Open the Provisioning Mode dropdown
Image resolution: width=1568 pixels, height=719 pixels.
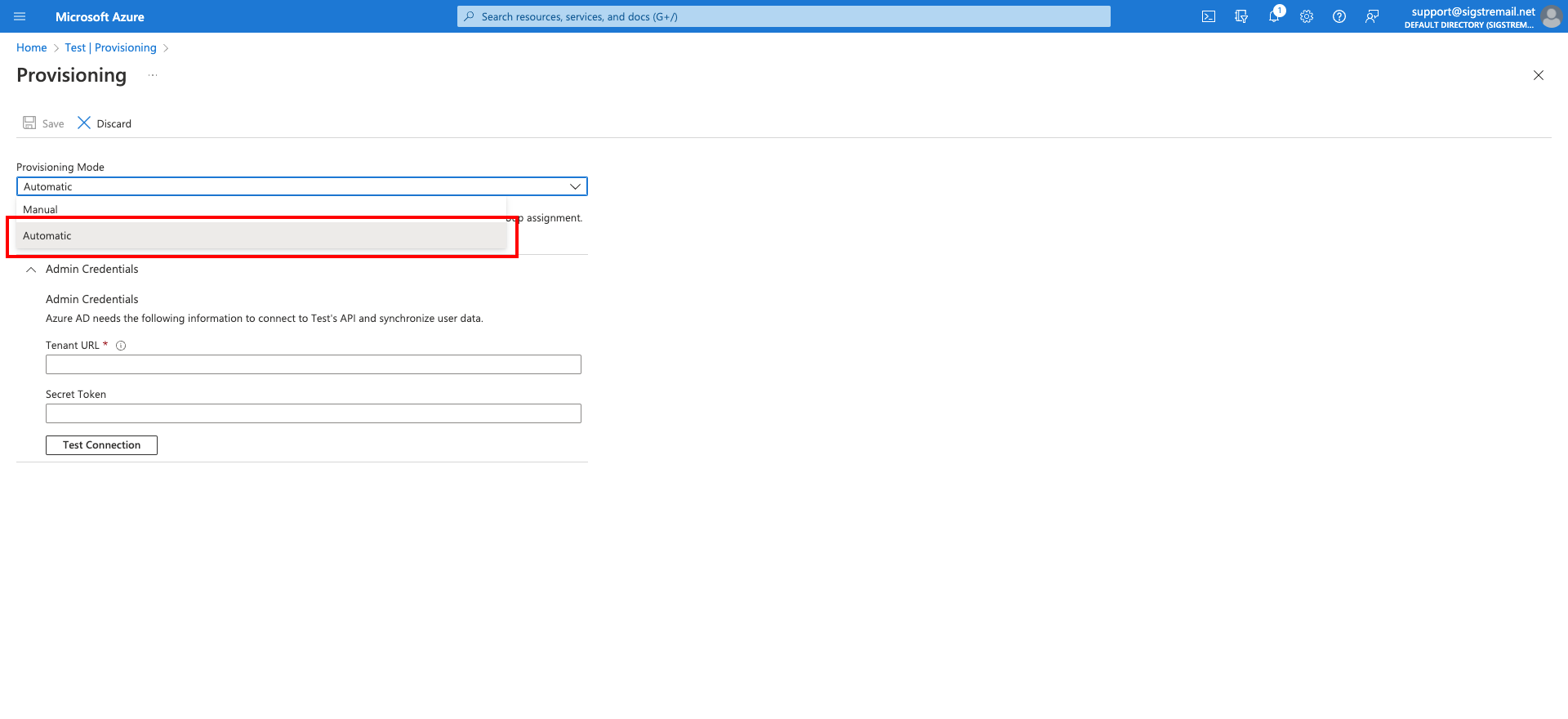(302, 186)
